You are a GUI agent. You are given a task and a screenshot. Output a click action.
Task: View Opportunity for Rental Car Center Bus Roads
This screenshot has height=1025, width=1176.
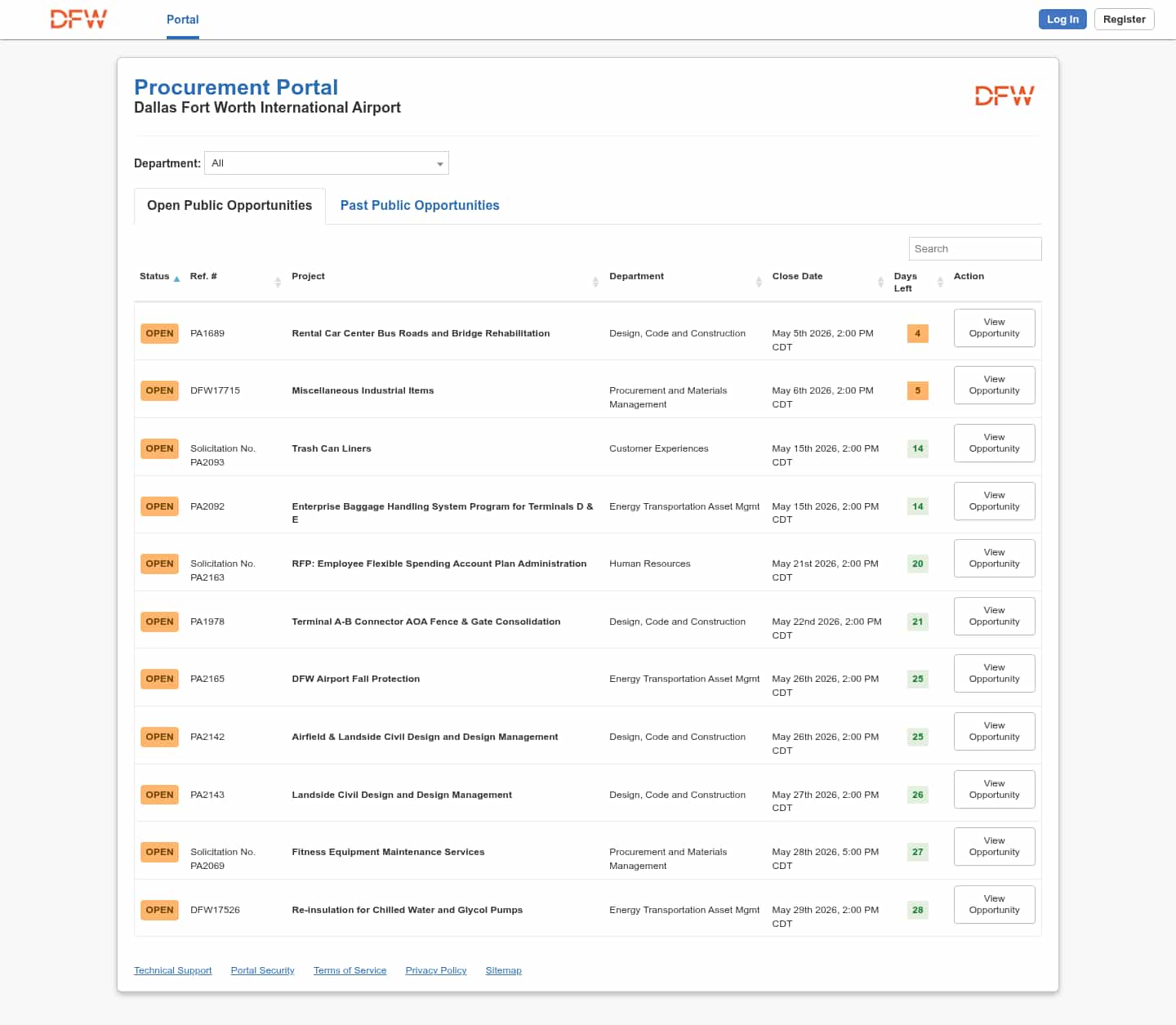point(995,328)
